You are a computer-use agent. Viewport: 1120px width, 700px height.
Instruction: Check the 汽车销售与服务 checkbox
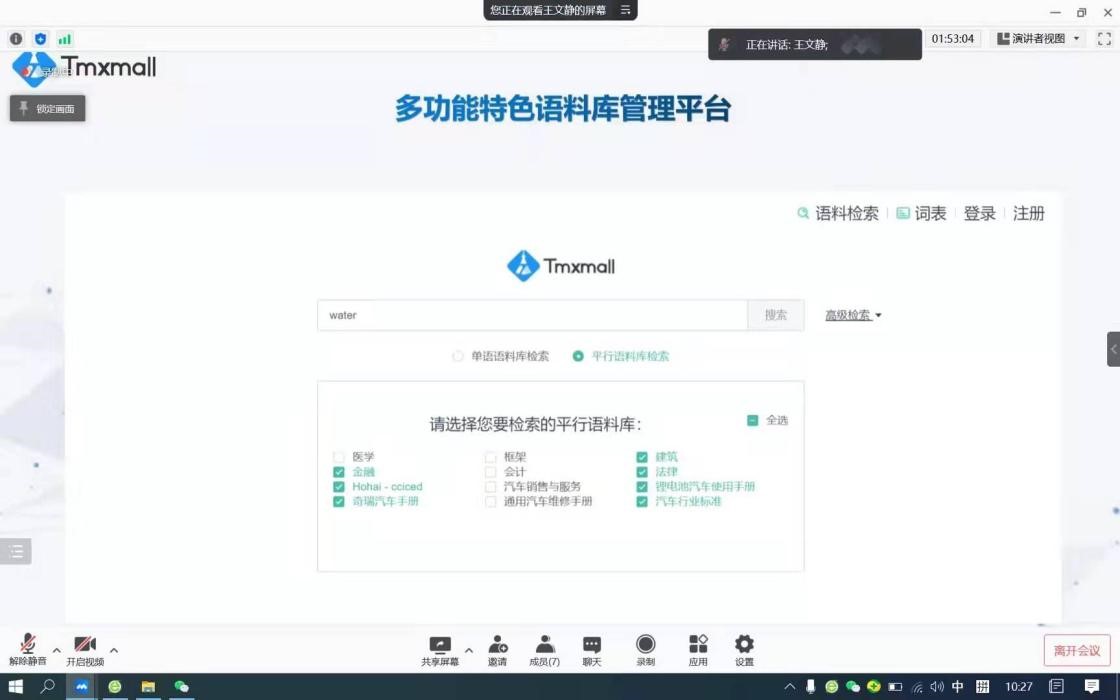click(x=491, y=487)
